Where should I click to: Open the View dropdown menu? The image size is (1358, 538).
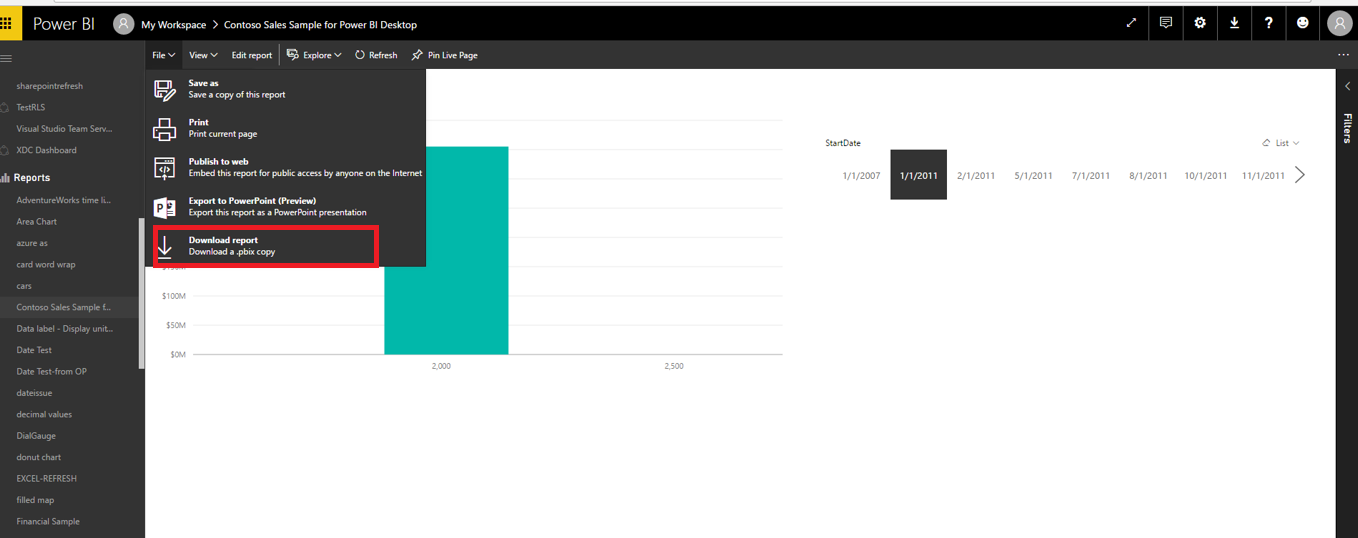[202, 55]
